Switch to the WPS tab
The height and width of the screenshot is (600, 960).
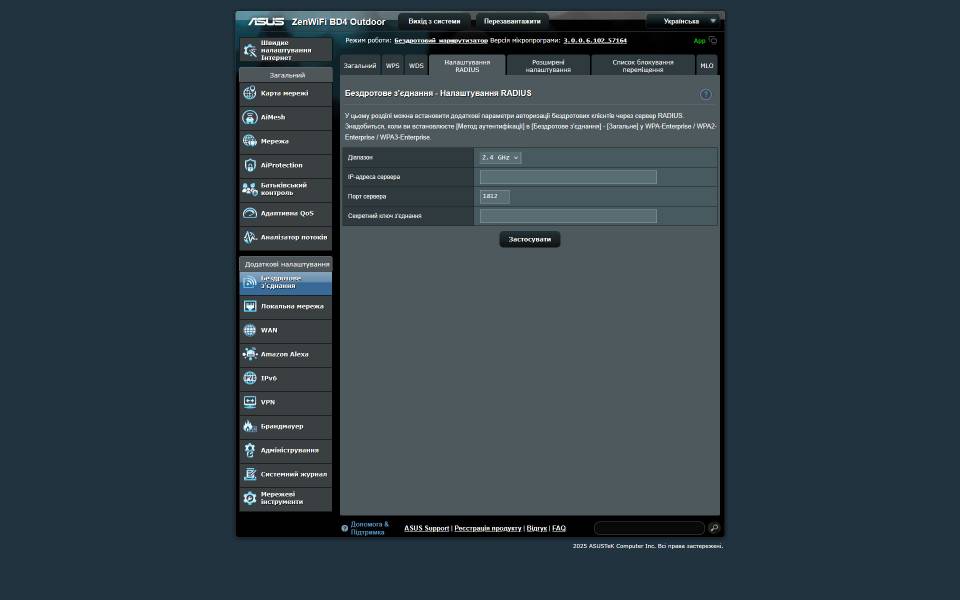392,65
